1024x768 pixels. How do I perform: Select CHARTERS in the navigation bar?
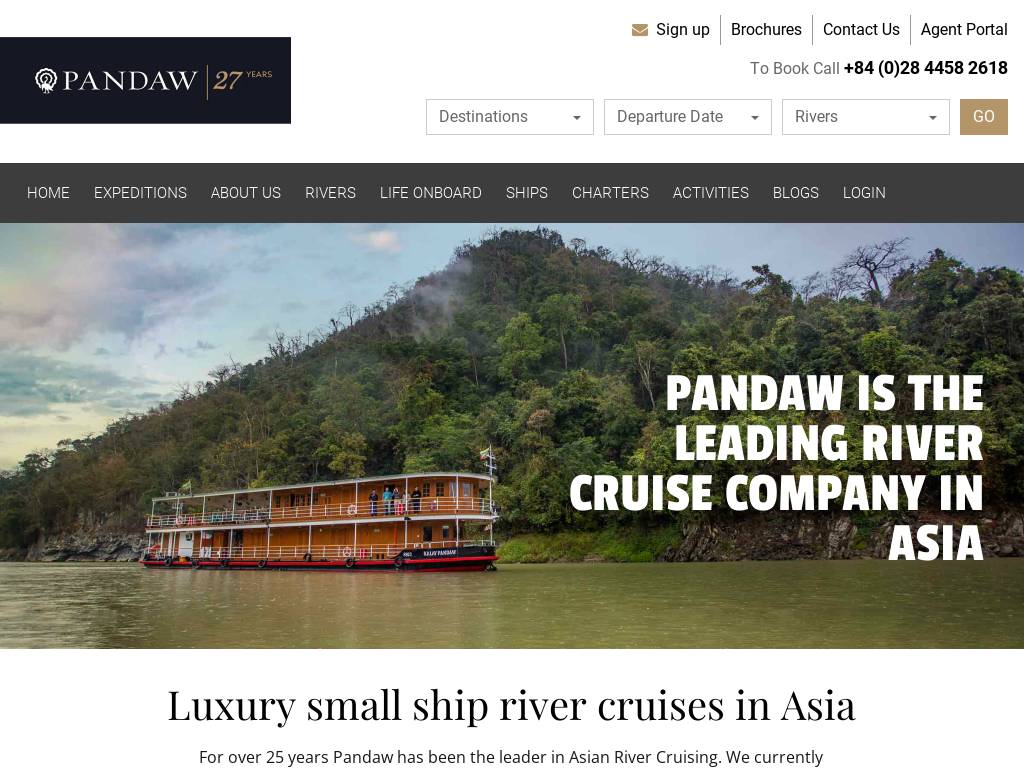[611, 193]
